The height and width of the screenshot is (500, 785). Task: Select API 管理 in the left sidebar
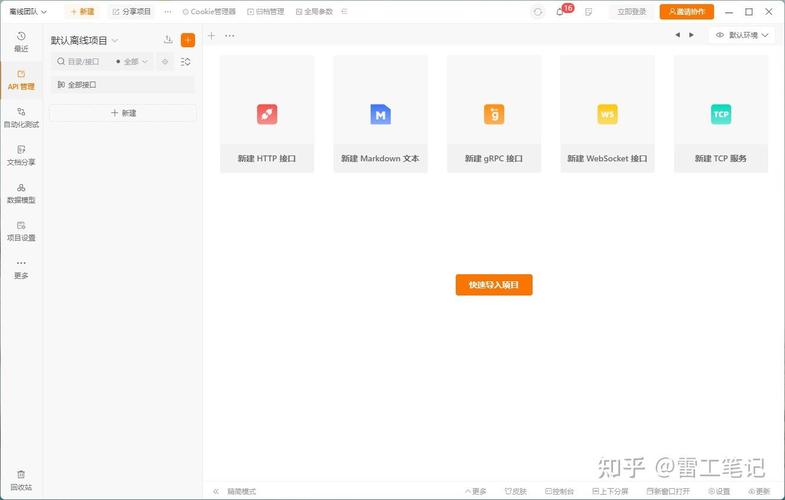point(21,80)
